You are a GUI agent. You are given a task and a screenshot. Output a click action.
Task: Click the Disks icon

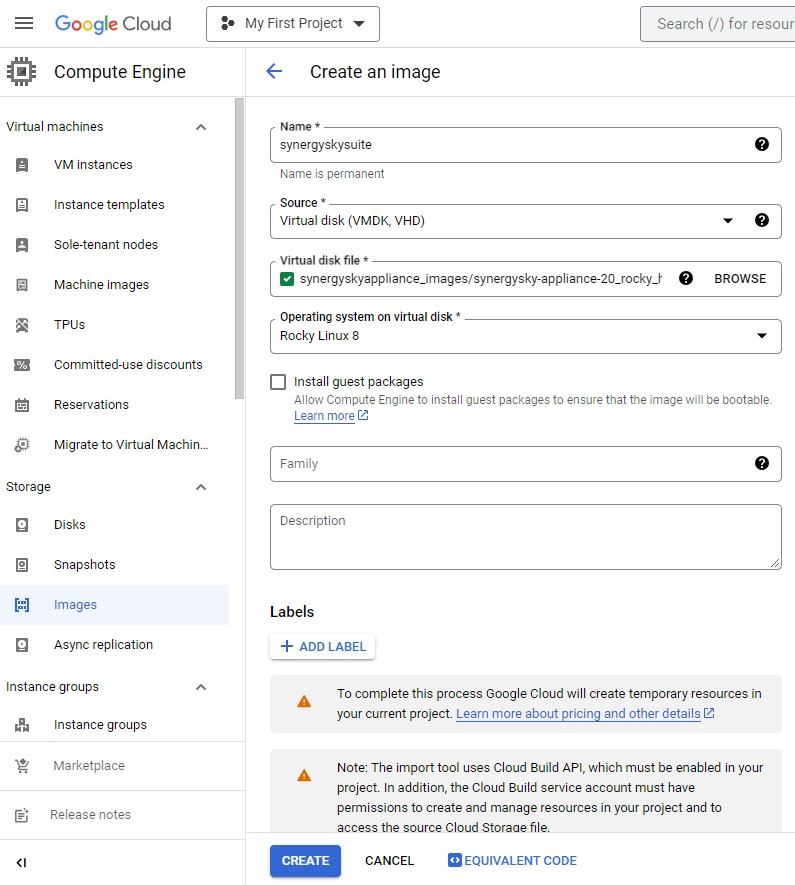coord(22,525)
